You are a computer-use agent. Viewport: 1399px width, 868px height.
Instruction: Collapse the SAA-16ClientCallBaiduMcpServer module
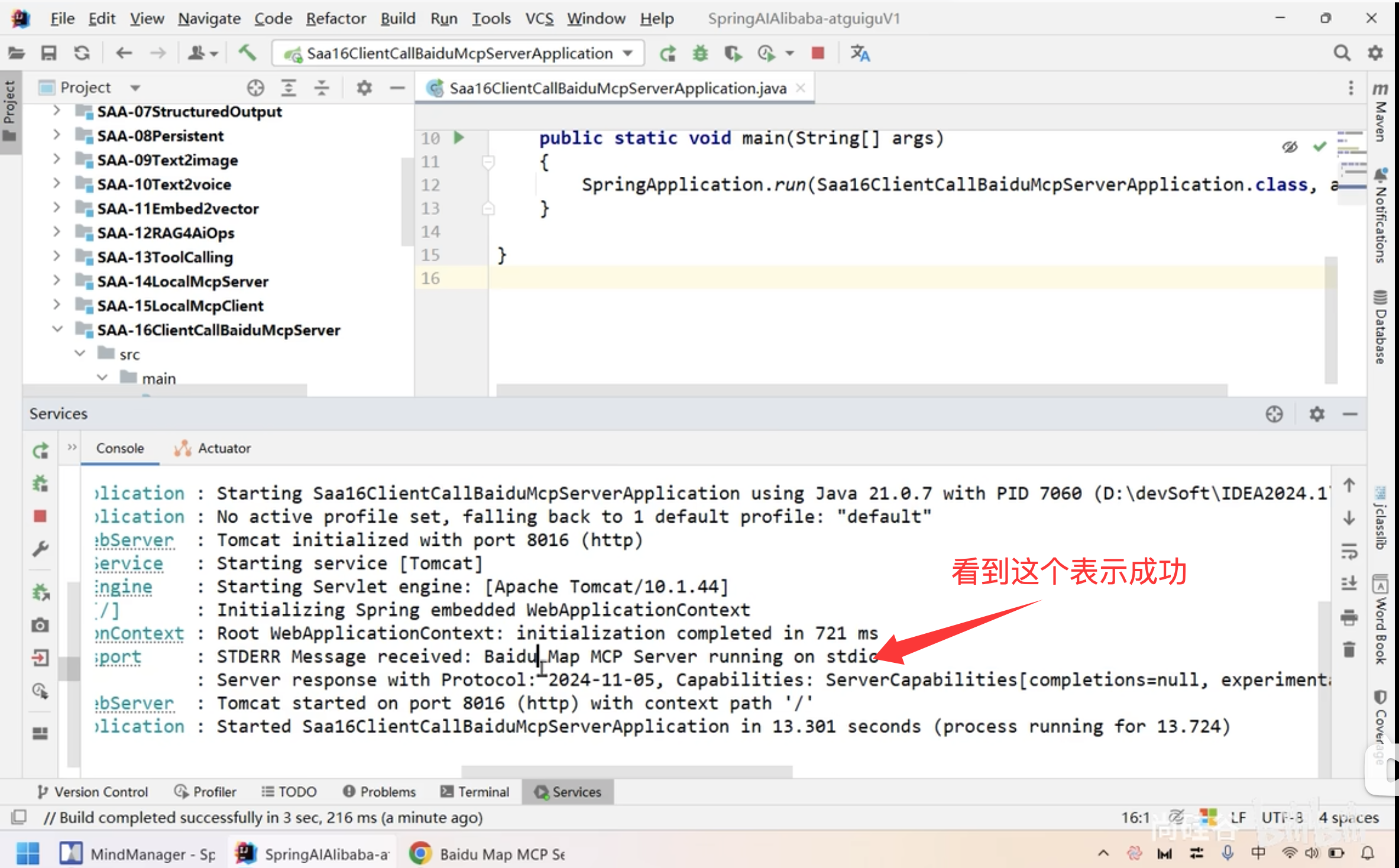tap(57, 330)
